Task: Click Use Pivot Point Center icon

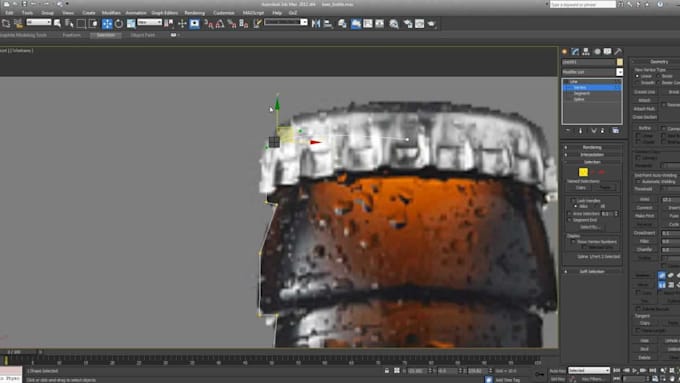Action: [169, 23]
